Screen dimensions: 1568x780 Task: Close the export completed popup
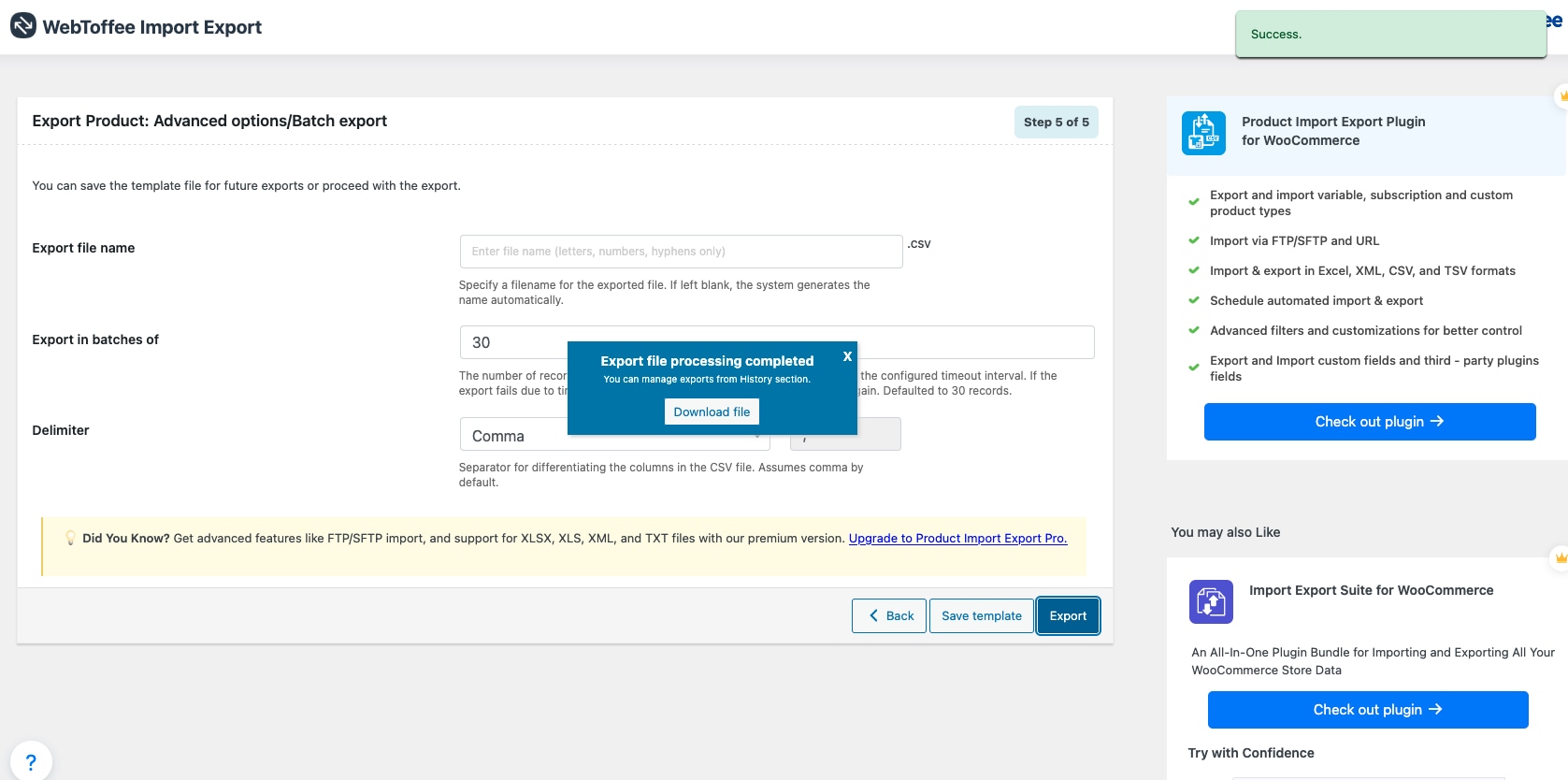[x=847, y=356]
